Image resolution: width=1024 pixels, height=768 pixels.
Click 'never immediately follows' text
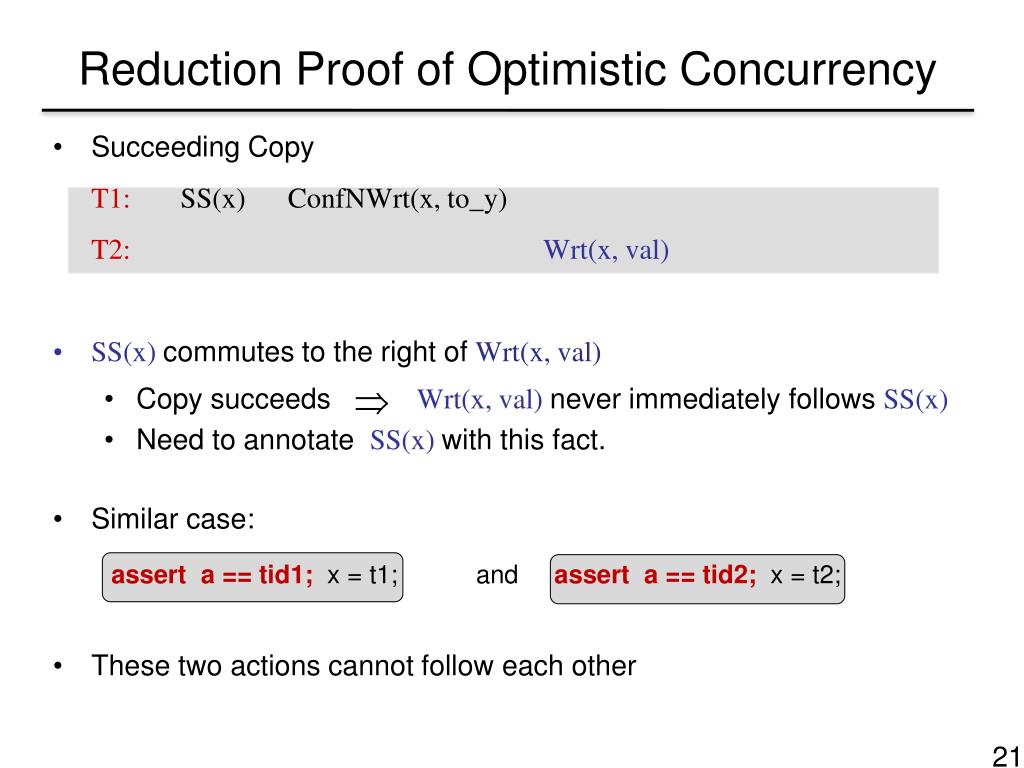(713, 399)
